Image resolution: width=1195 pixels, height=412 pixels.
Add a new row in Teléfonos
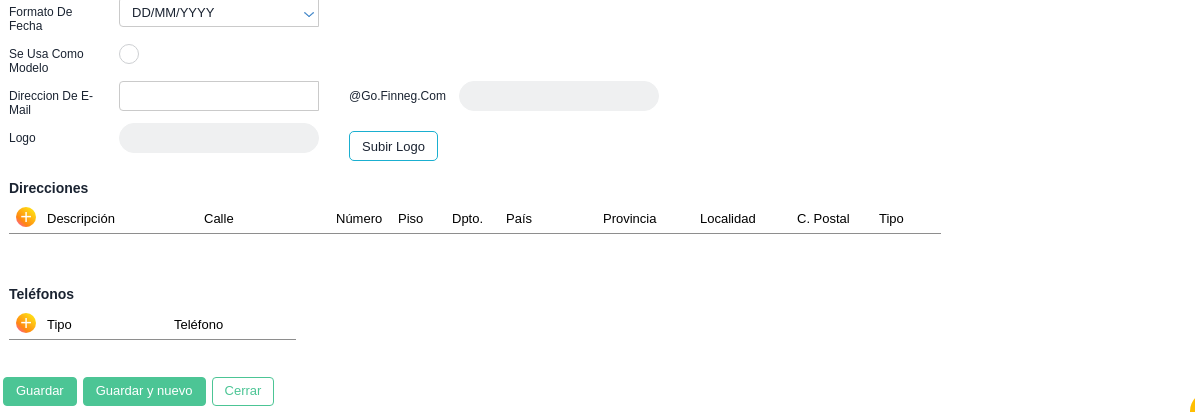pos(26,323)
